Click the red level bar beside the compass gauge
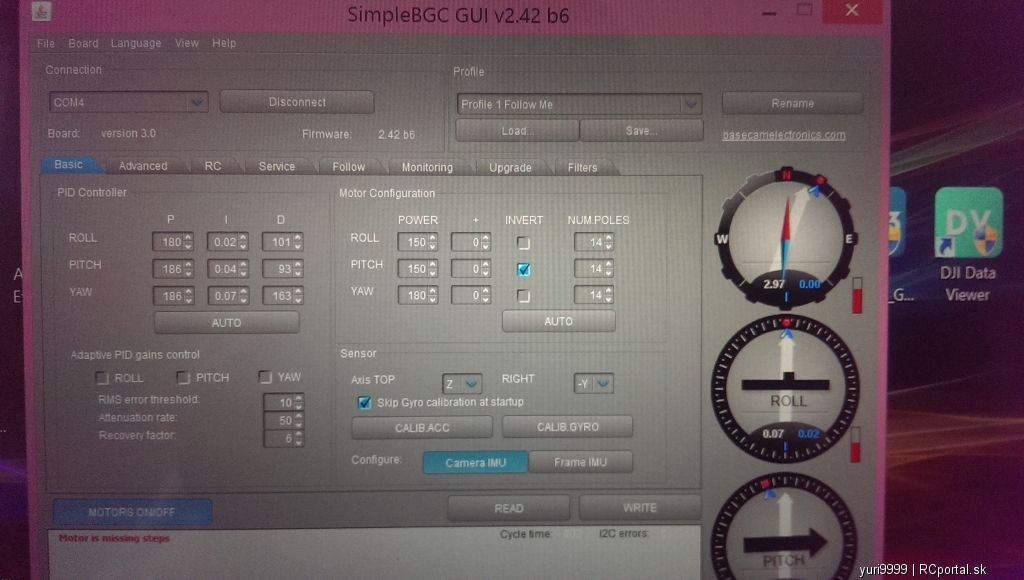This screenshot has height=580, width=1024. (857, 295)
